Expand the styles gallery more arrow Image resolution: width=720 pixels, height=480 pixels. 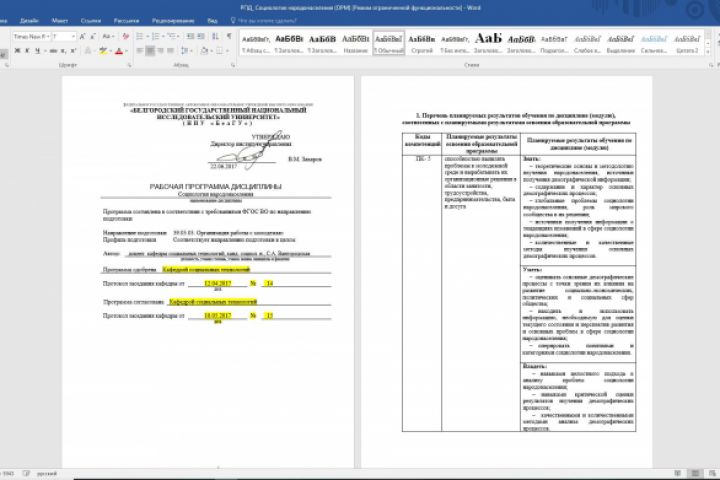[708, 52]
